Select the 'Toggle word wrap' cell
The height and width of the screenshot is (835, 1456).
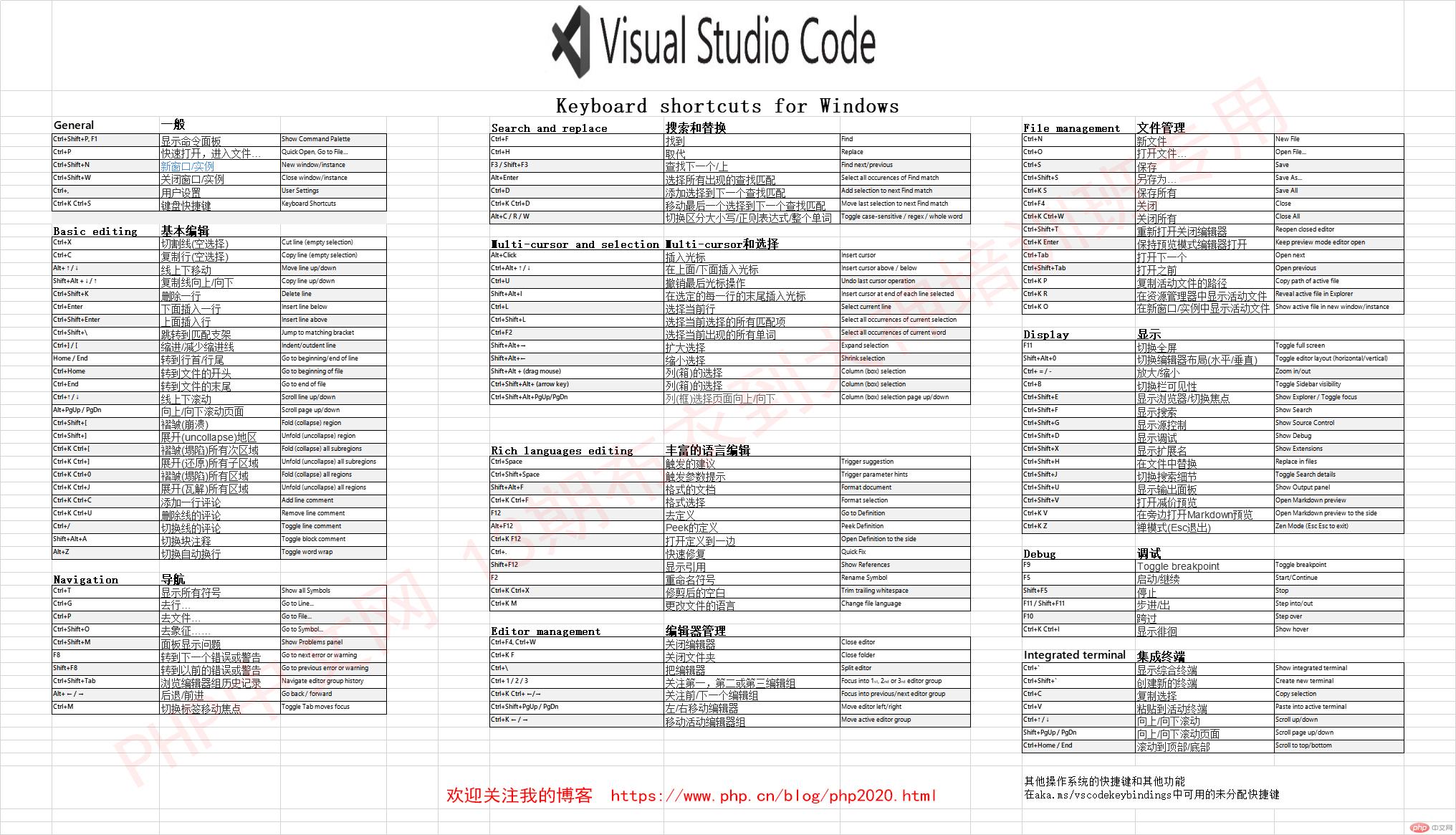(333, 553)
